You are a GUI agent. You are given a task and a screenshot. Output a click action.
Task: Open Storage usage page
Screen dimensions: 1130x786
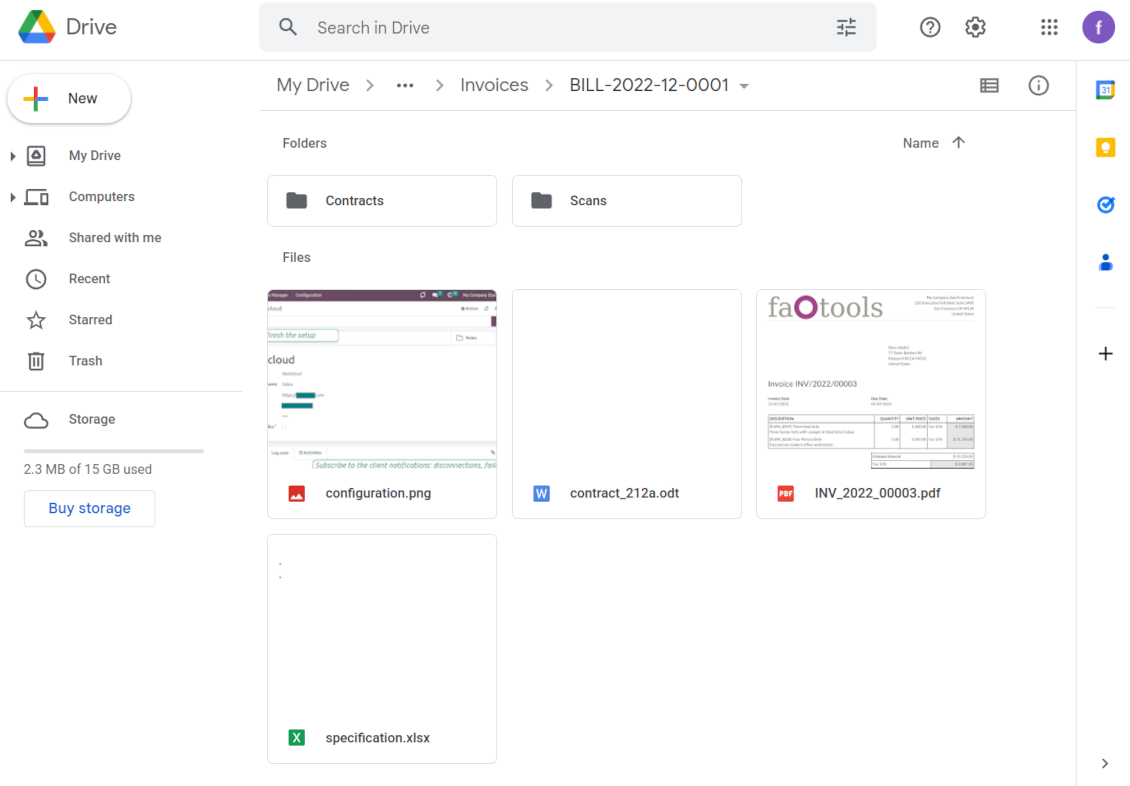click(92, 419)
